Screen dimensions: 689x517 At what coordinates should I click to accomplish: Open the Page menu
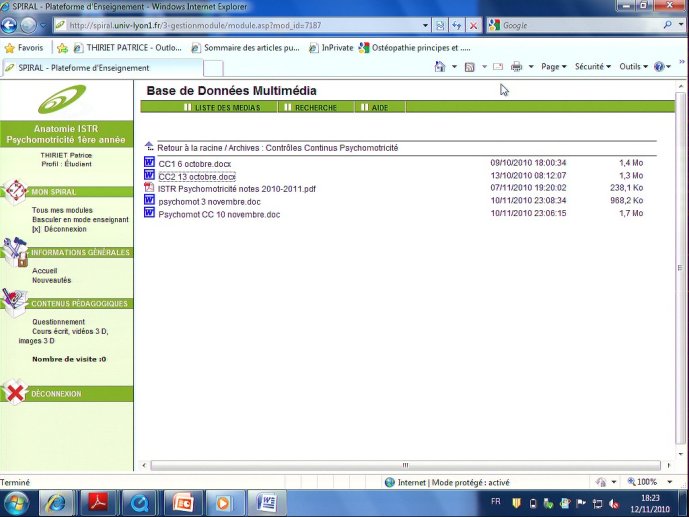(554, 67)
